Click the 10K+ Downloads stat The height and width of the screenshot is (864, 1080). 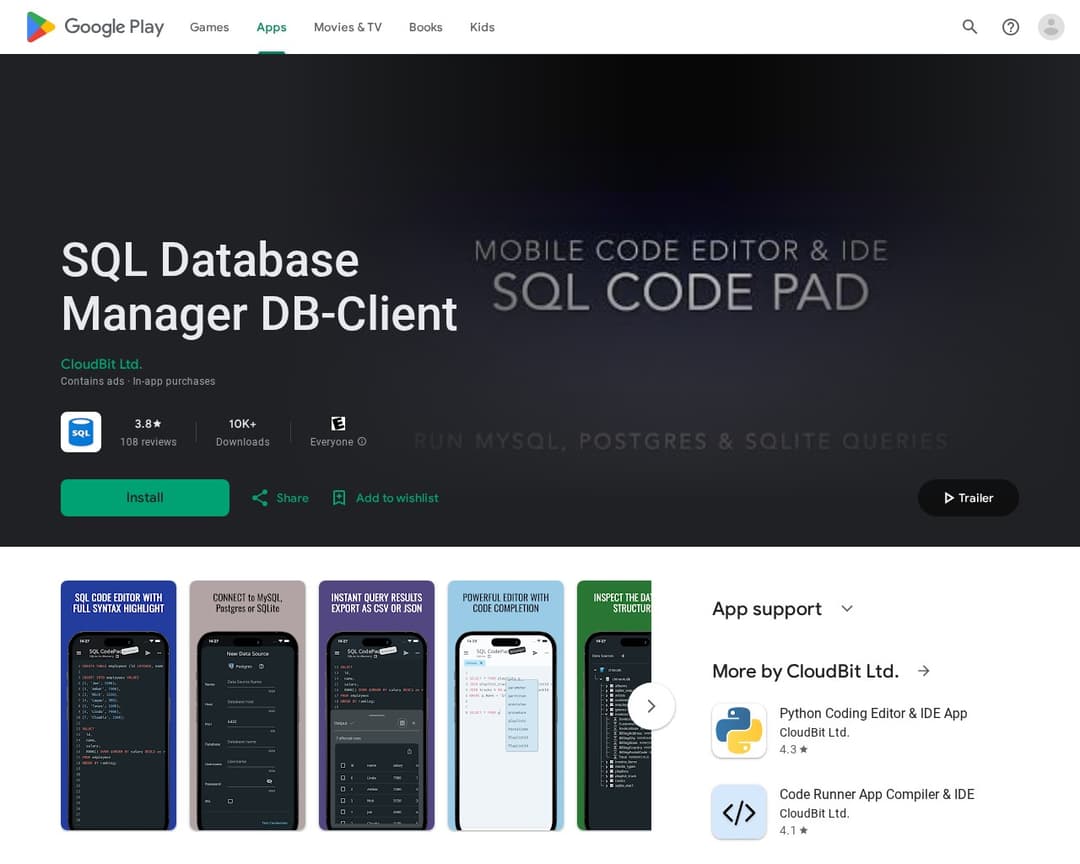(x=242, y=432)
